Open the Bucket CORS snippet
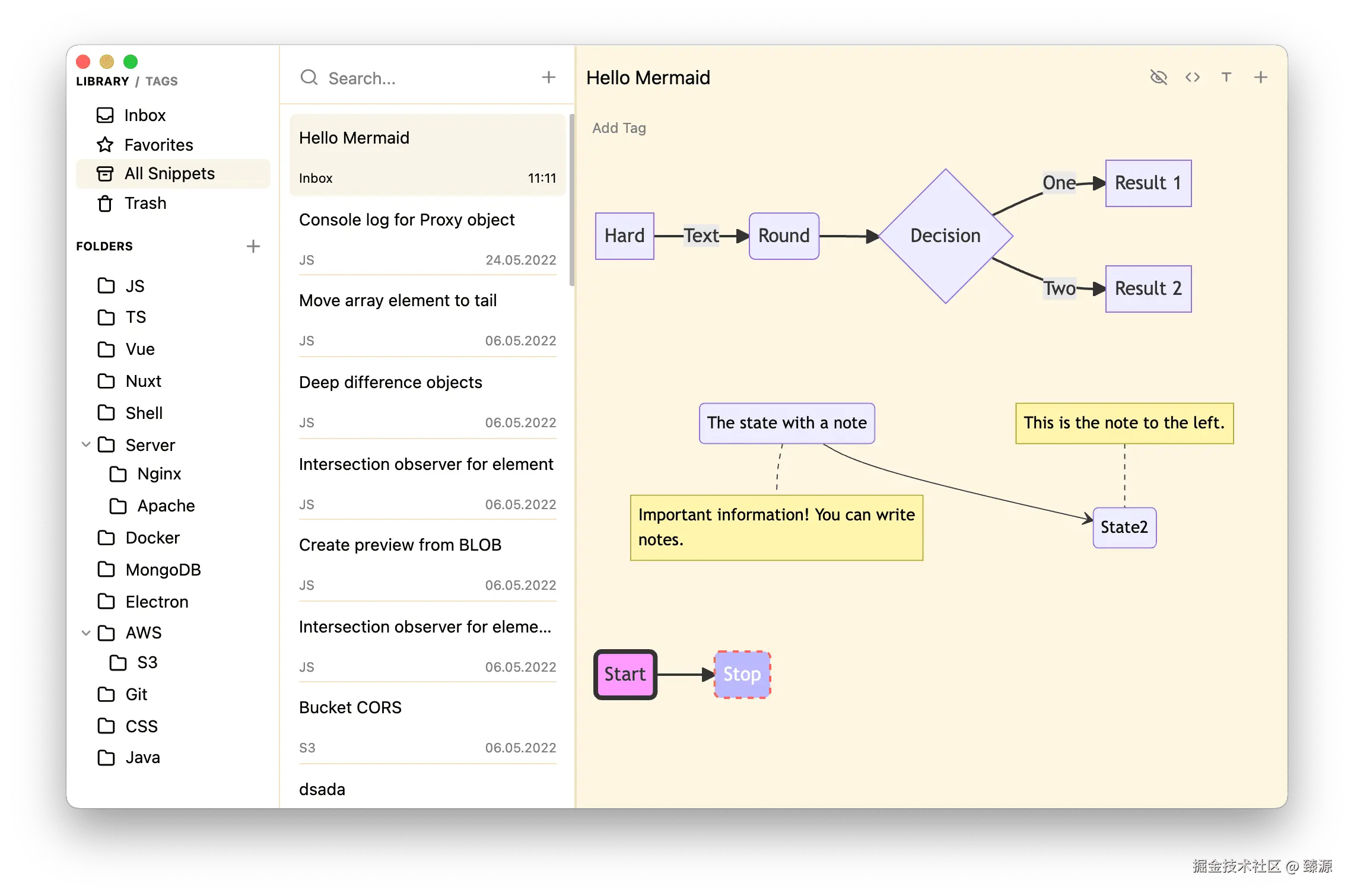This screenshot has width=1354, height=896. [x=350, y=707]
